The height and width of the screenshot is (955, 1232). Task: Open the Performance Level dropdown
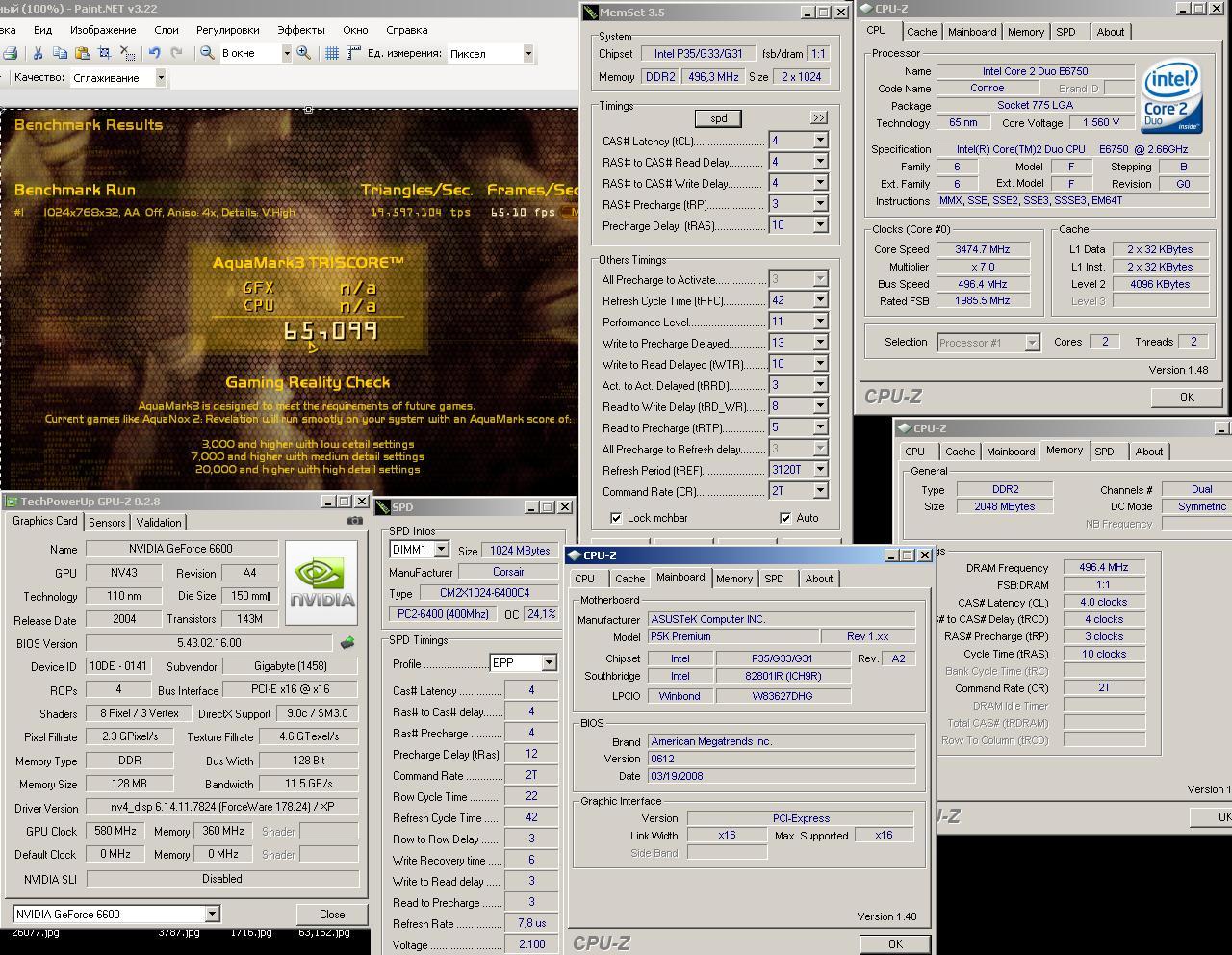point(820,322)
